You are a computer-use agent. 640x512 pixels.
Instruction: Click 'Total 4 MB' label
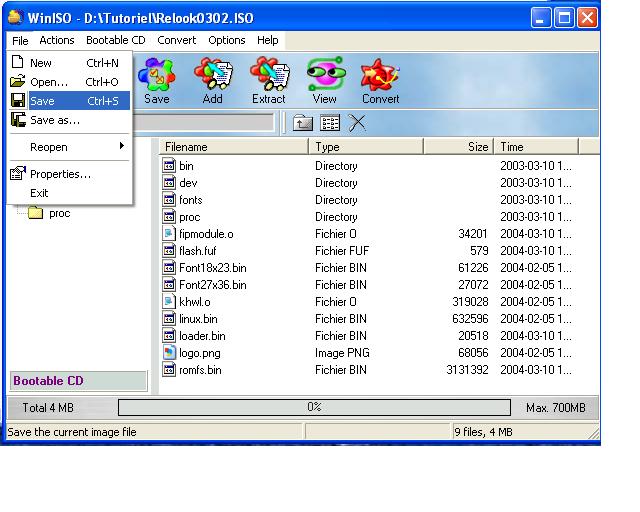pyautogui.click(x=48, y=407)
